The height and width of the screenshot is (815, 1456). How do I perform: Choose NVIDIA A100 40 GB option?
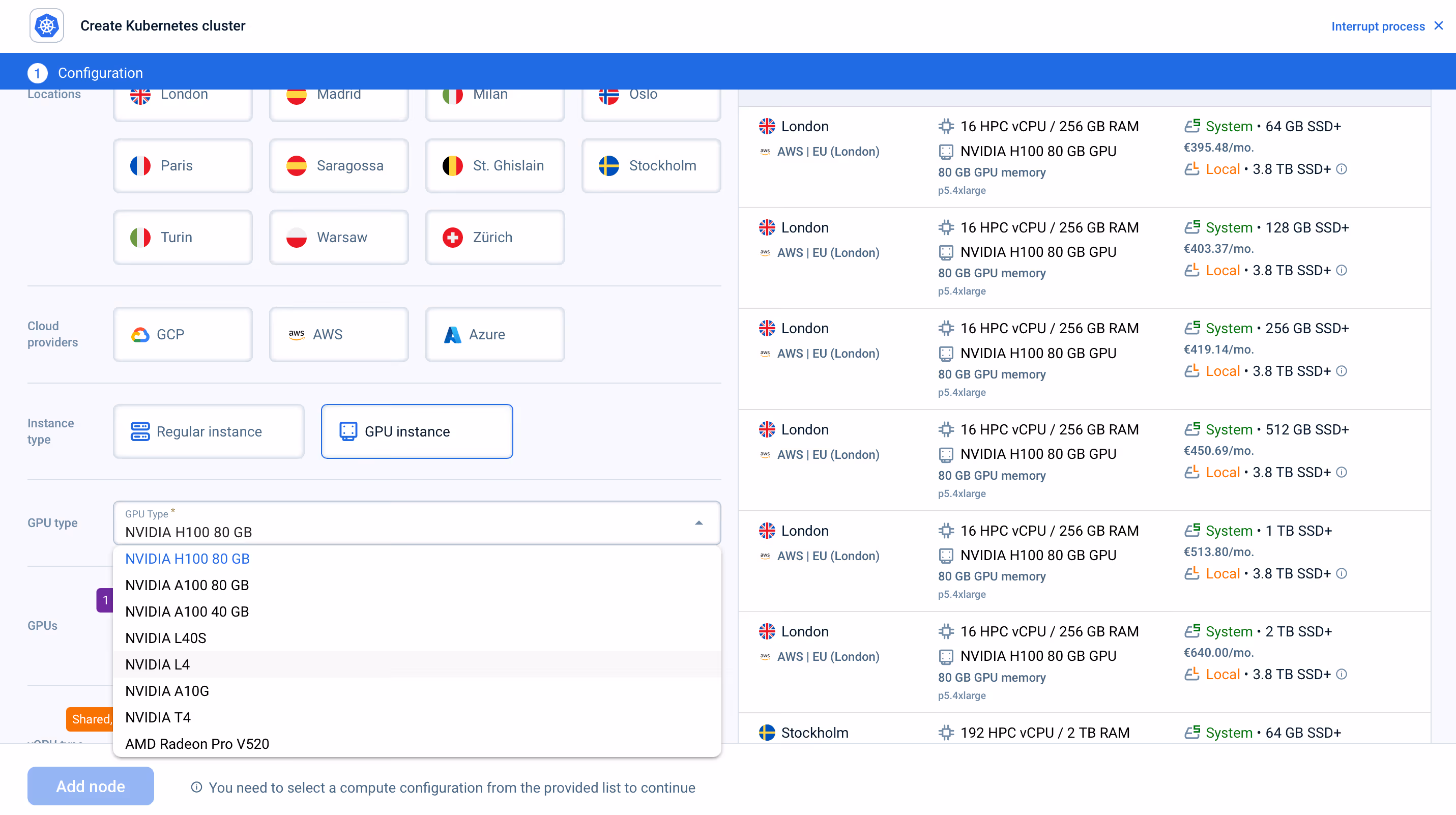(417, 612)
